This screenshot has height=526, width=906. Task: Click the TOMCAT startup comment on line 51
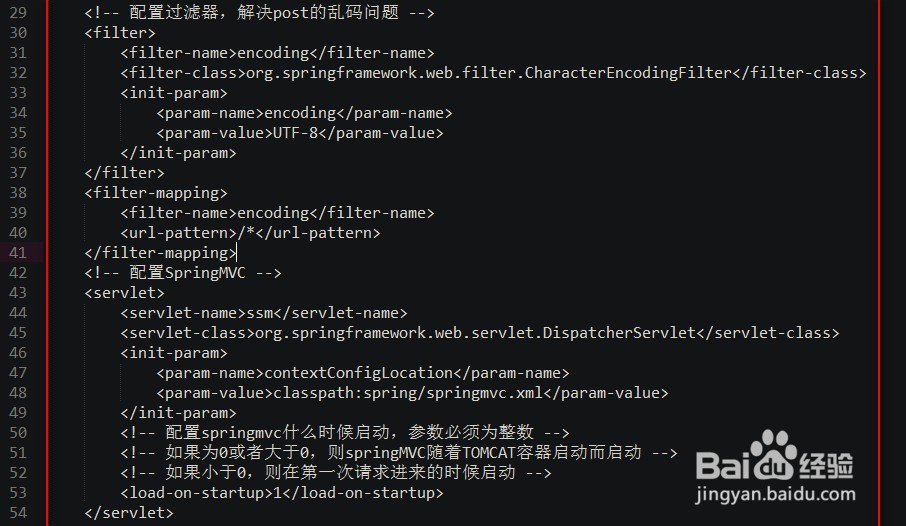pyautogui.click(x=398, y=453)
